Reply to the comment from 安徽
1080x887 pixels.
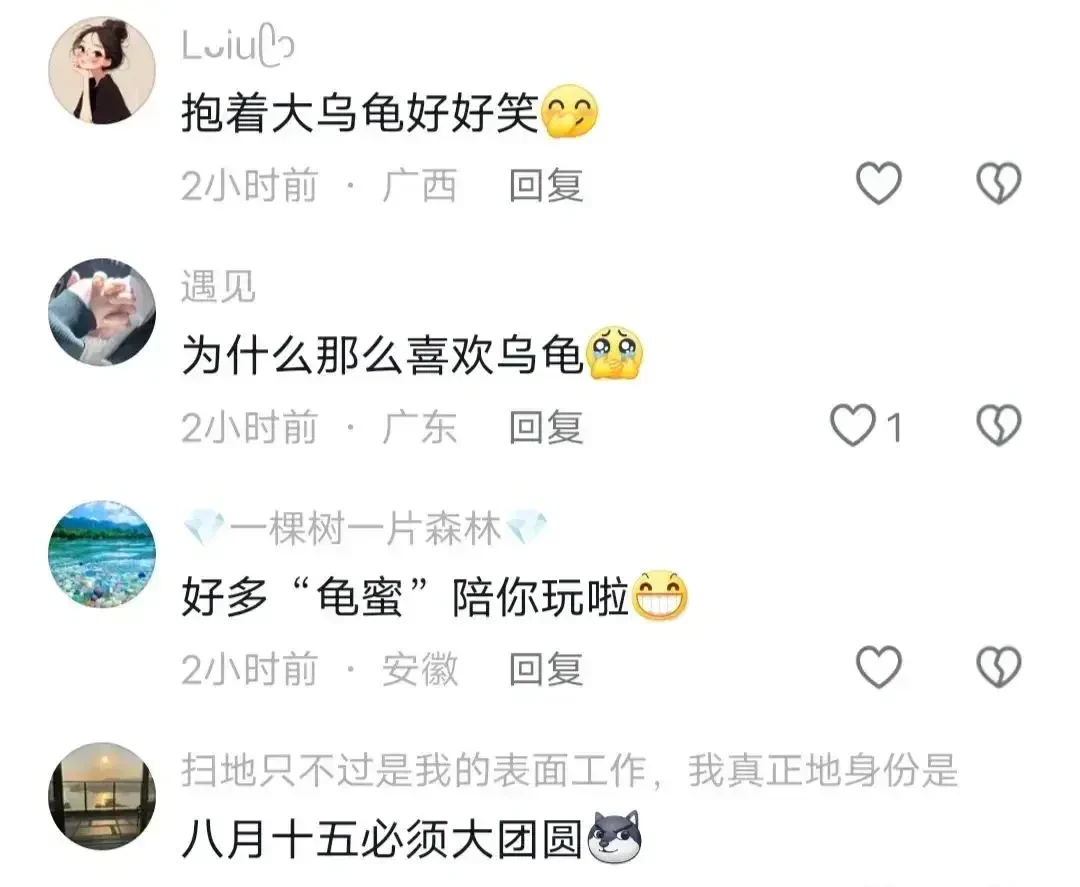(x=546, y=669)
